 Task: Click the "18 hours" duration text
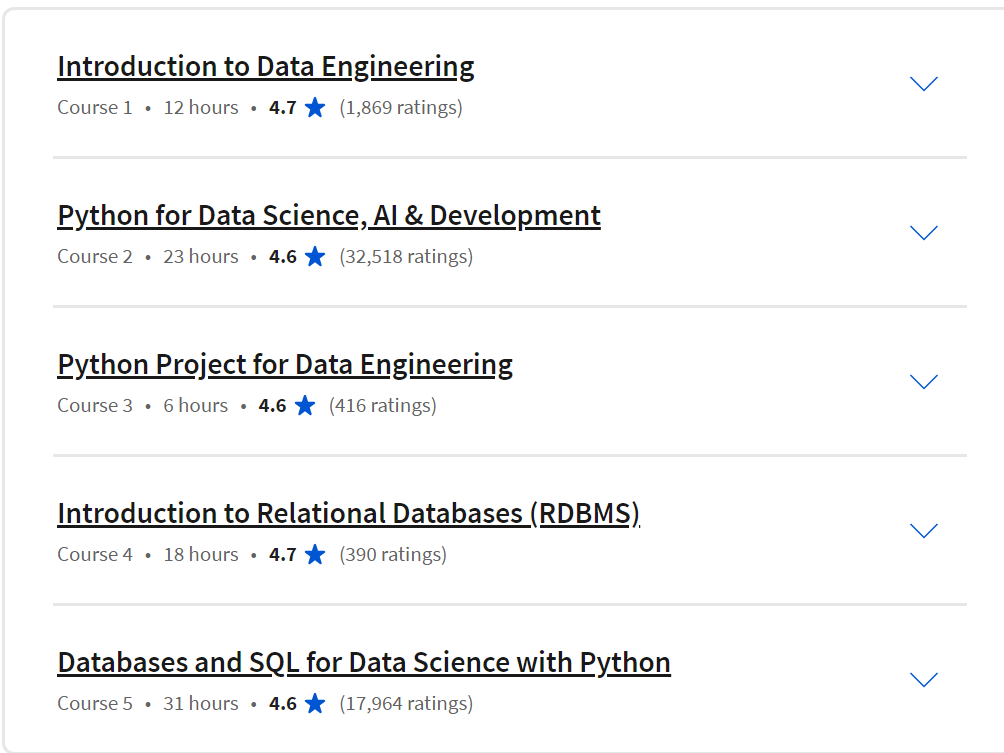(201, 555)
